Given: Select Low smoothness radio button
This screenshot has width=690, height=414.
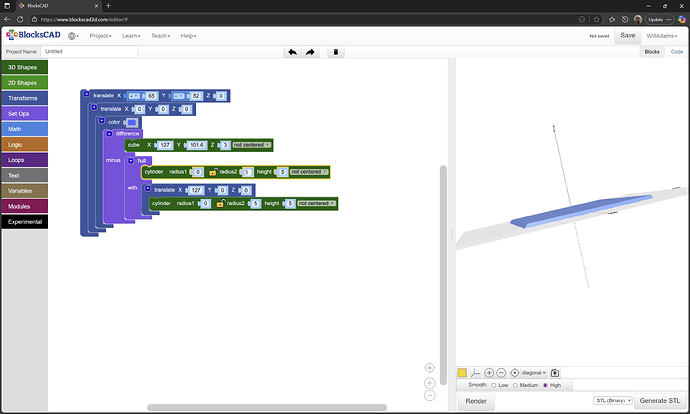Looking at the screenshot, I should click(x=494, y=385).
